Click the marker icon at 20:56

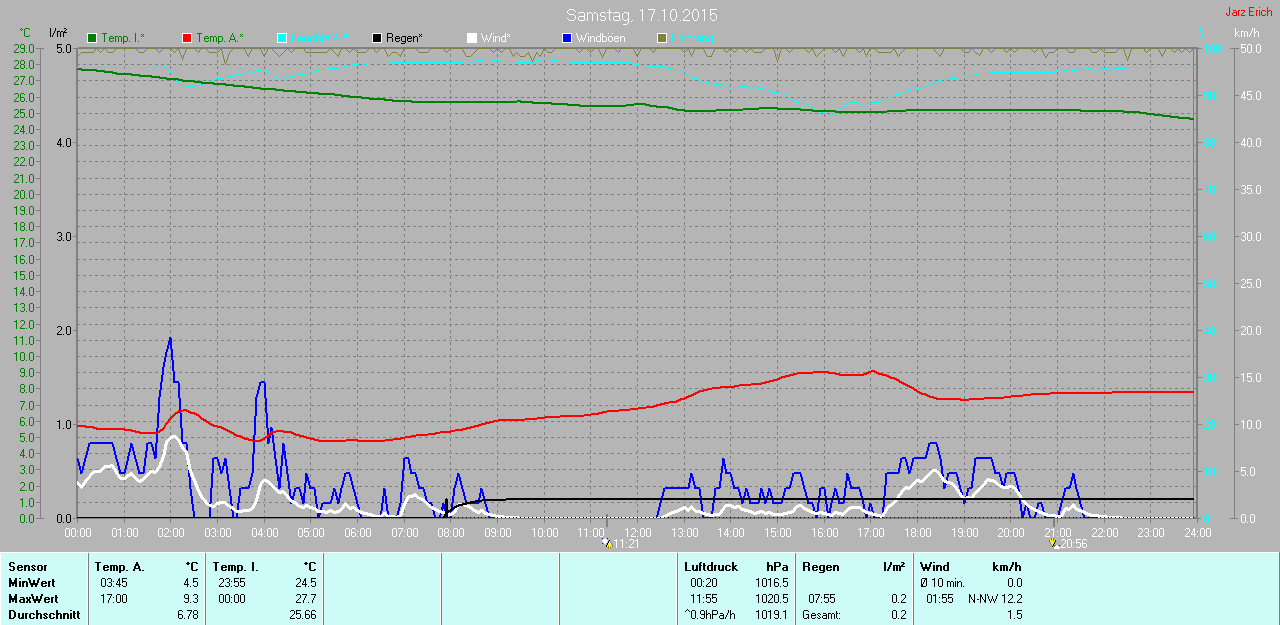(1053, 544)
